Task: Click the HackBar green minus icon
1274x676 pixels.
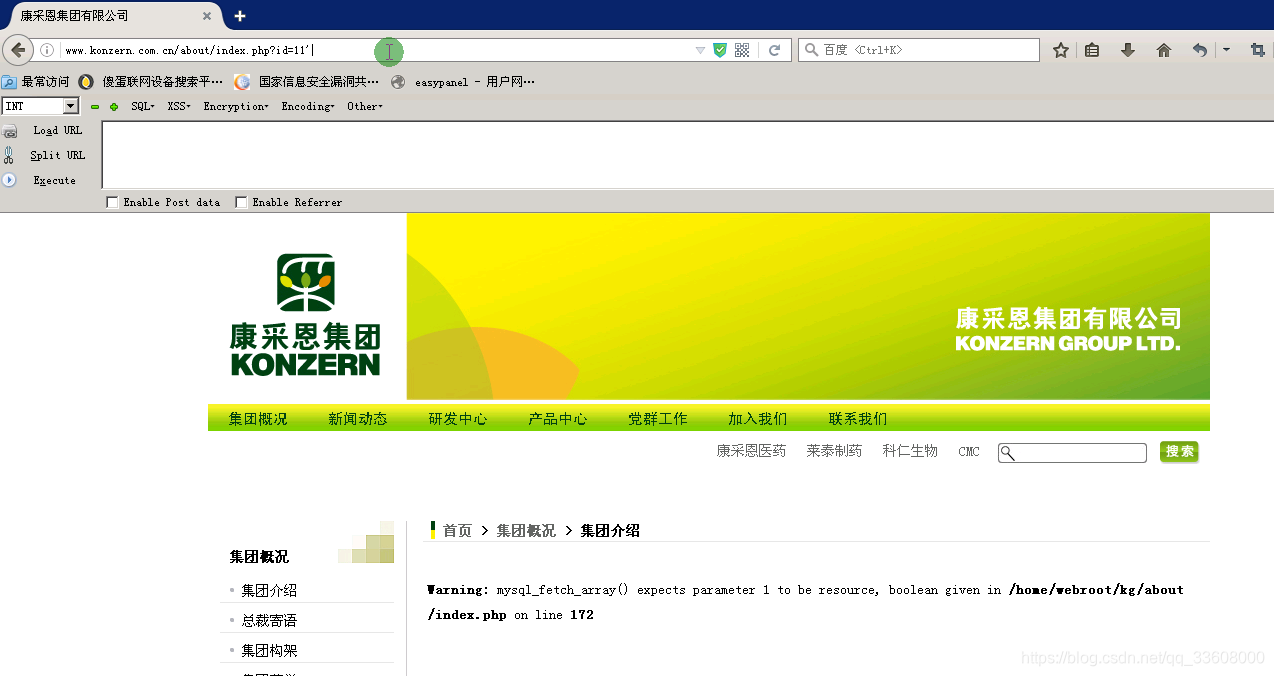Action: click(x=95, y=106)
